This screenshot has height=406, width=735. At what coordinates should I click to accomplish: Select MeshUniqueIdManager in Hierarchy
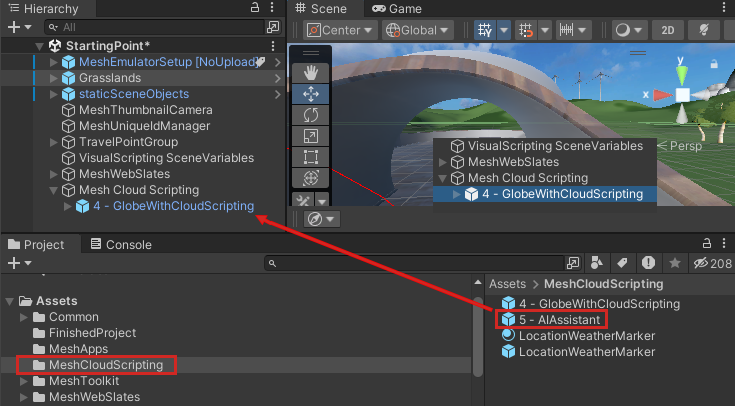144,126
